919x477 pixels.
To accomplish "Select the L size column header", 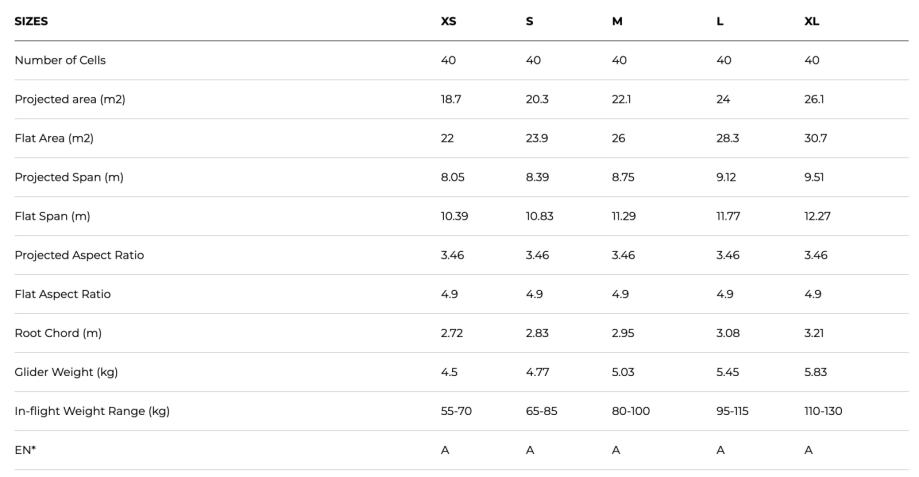I will (x=720, y=21).
